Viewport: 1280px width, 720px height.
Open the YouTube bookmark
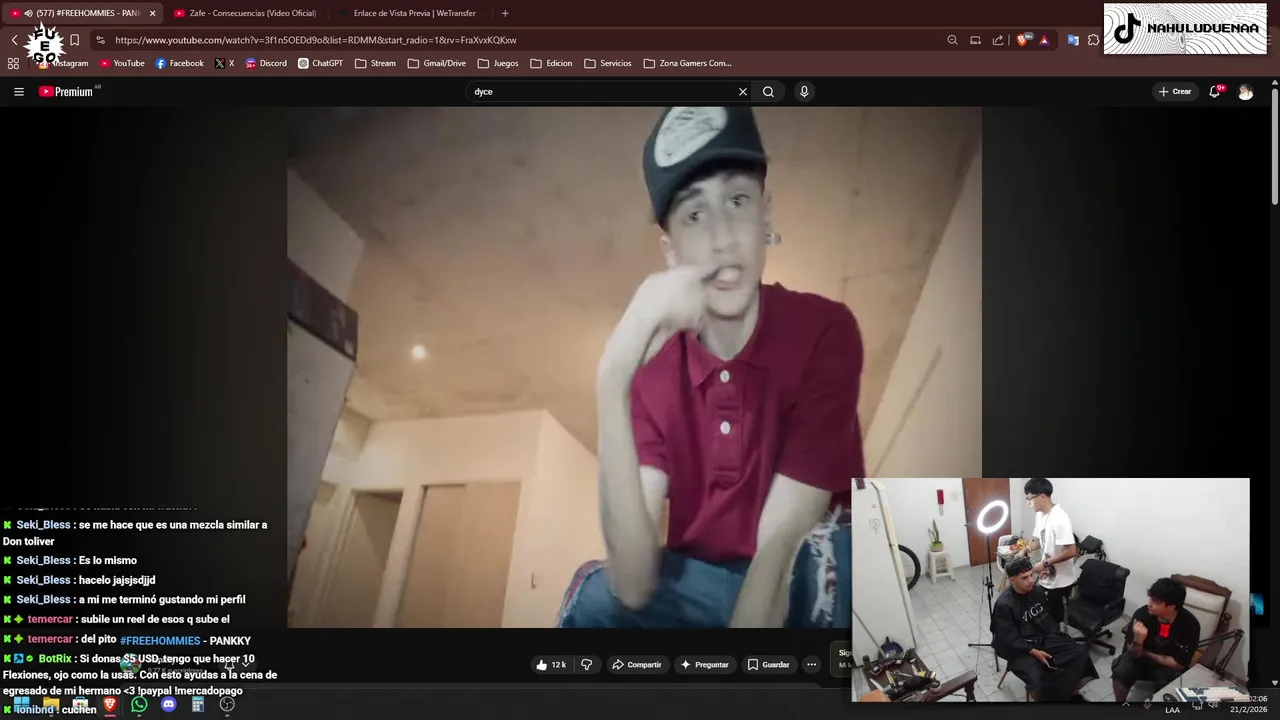tap(122, 63)
